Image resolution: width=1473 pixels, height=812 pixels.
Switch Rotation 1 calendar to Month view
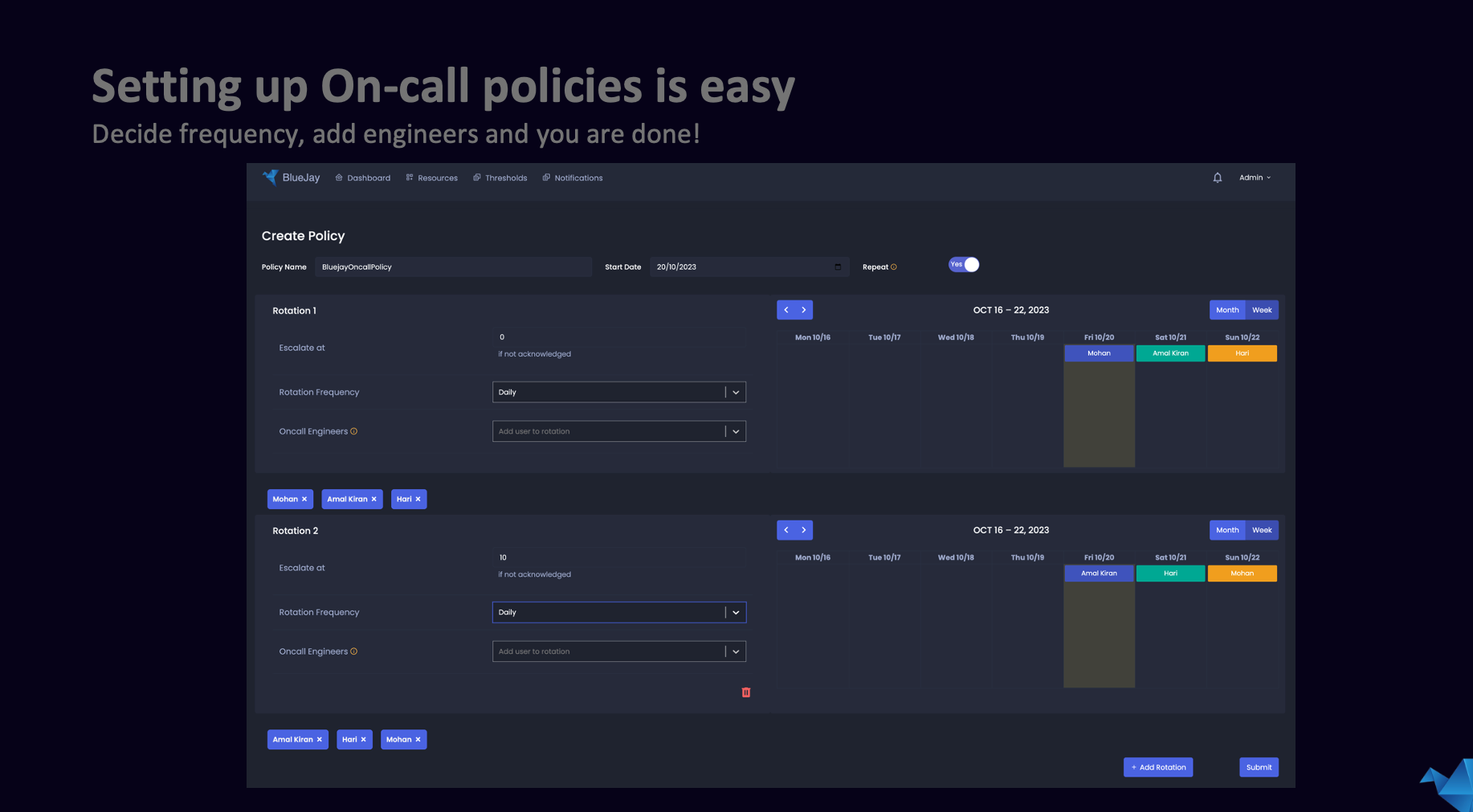pos(1226,310)
